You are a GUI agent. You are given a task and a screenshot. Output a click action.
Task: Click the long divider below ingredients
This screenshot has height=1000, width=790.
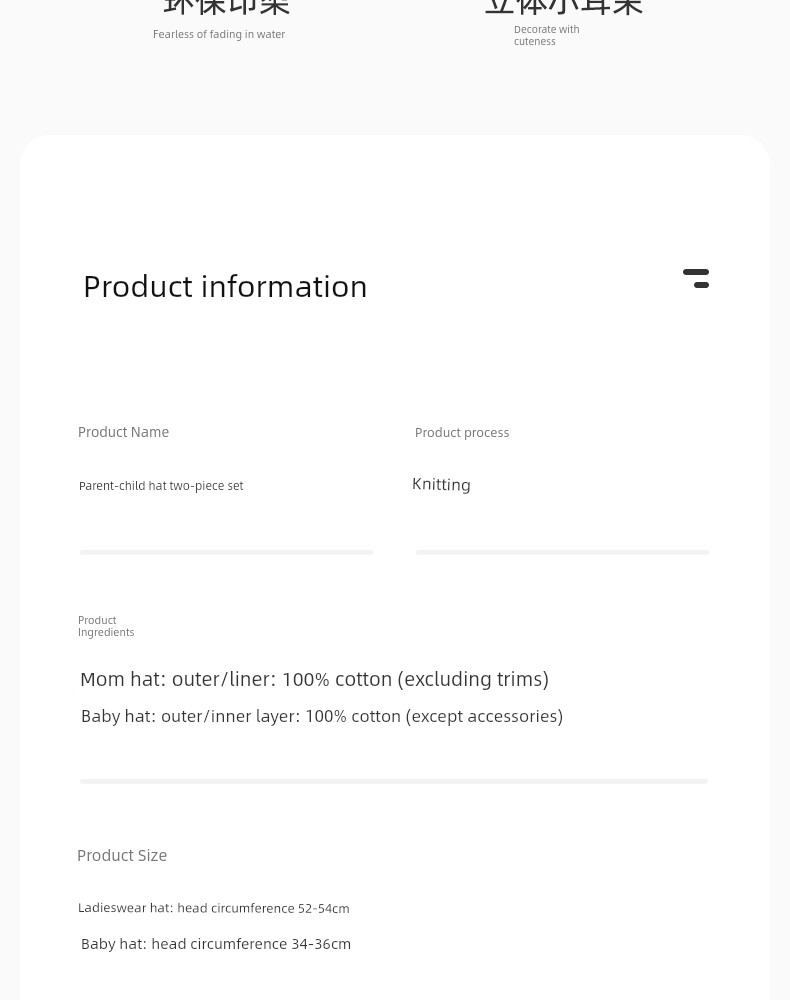click(393, 781)
